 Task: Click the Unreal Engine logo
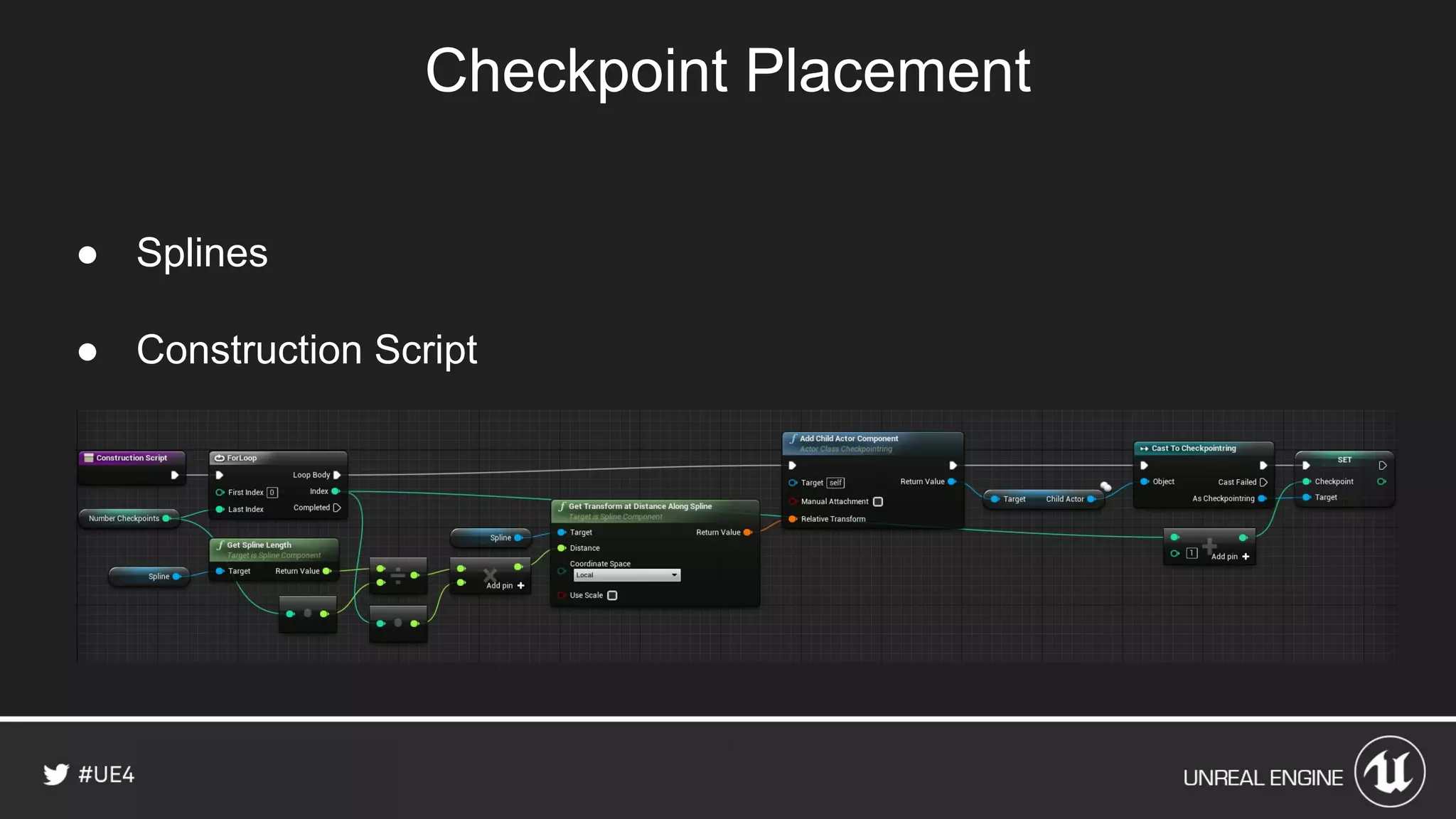1389,771
